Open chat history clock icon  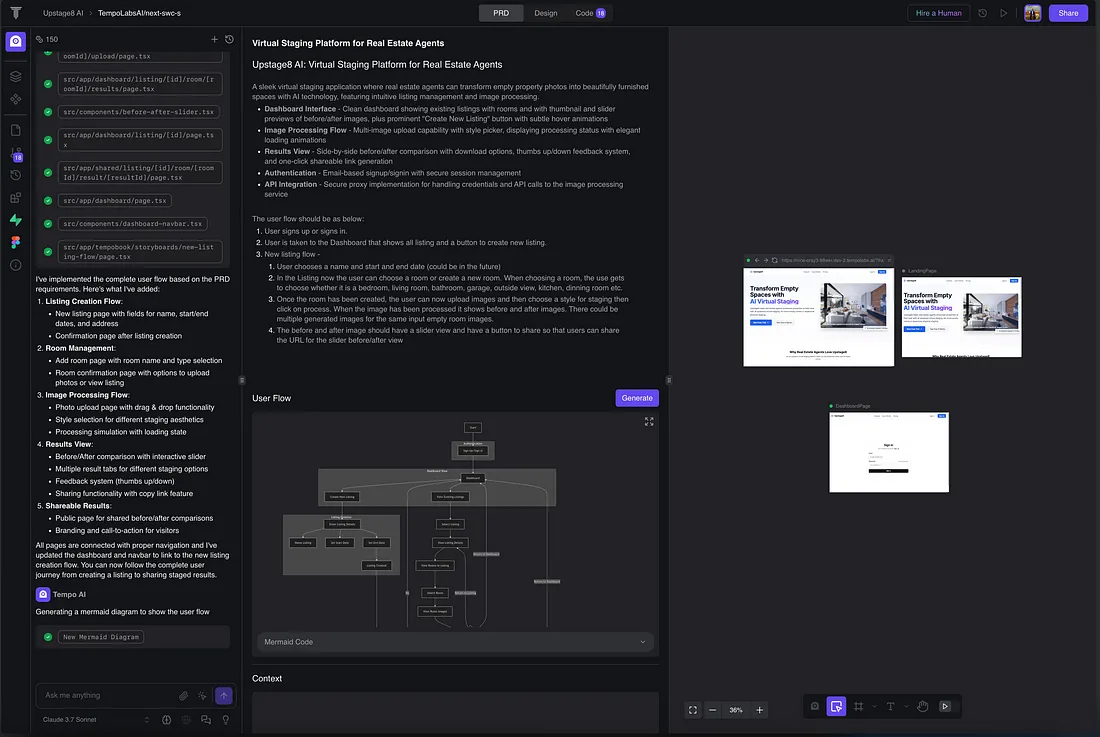229,39
